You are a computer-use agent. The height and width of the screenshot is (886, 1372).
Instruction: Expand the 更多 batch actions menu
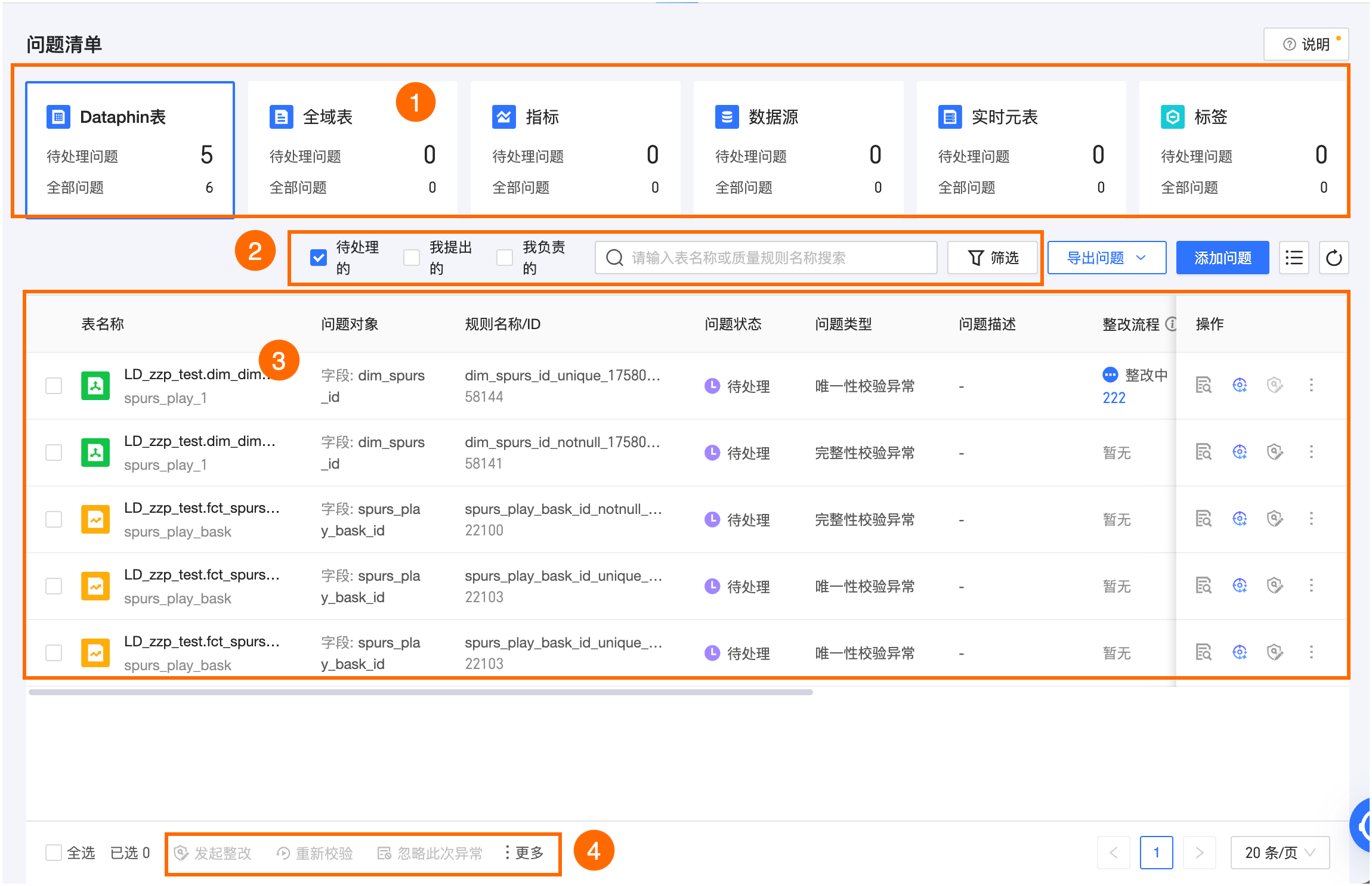pos(524,853)
